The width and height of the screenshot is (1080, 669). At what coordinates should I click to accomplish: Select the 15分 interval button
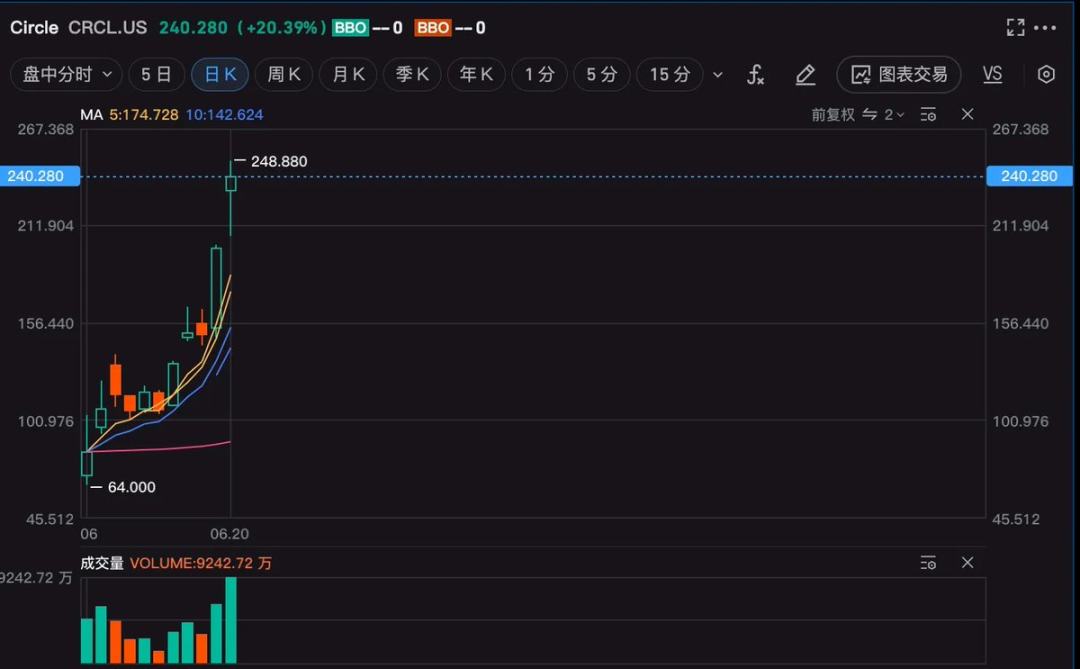[670, 75]
